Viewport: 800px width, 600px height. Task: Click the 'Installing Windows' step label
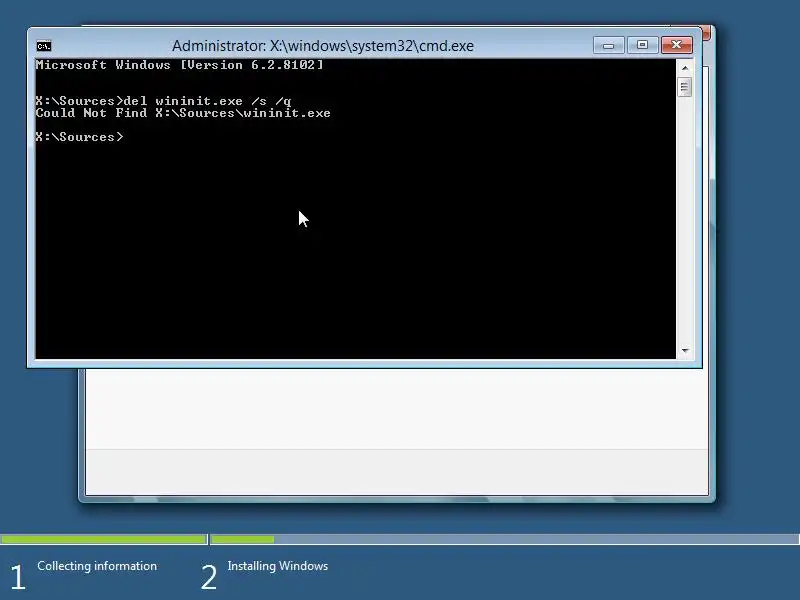click(278, 566)
